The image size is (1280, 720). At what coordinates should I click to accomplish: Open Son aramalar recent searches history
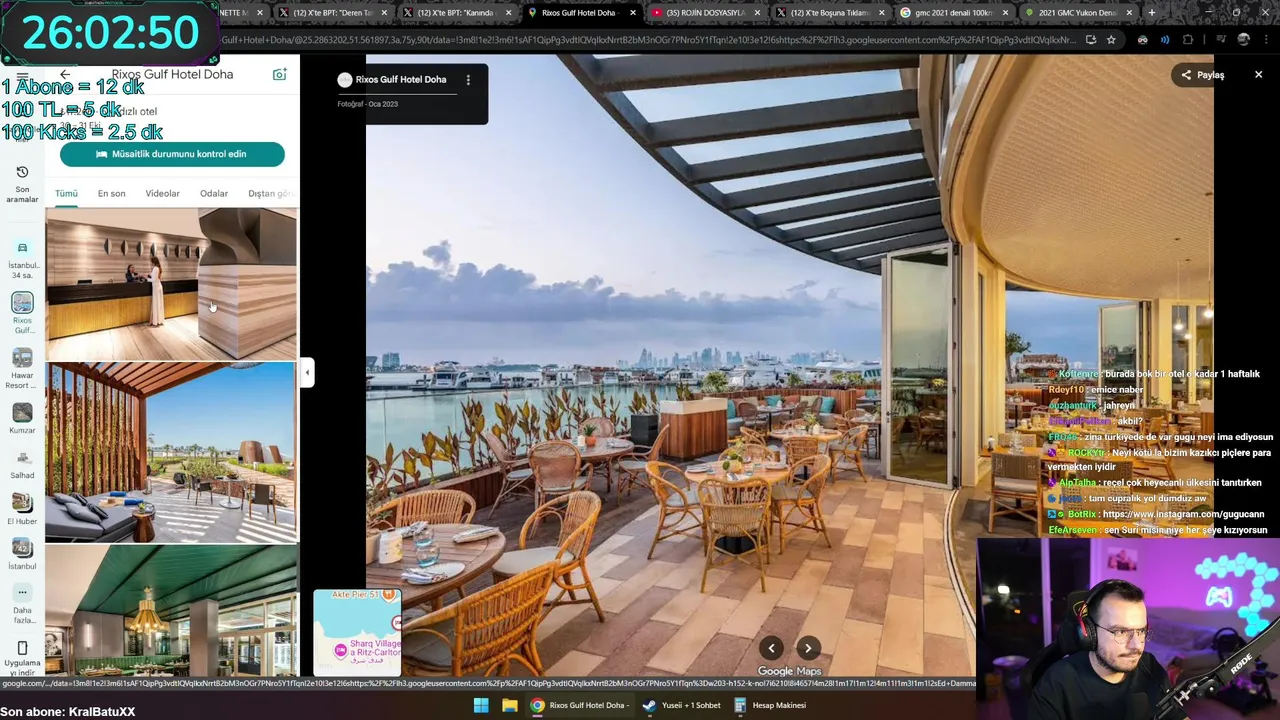[22, 184]
